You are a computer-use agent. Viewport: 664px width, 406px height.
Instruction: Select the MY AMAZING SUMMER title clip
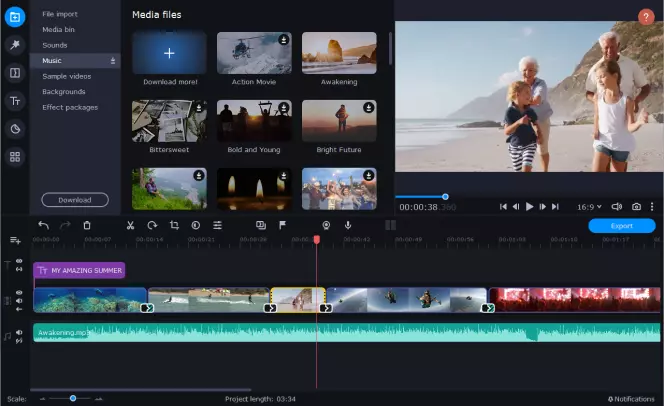click(79, 270)
